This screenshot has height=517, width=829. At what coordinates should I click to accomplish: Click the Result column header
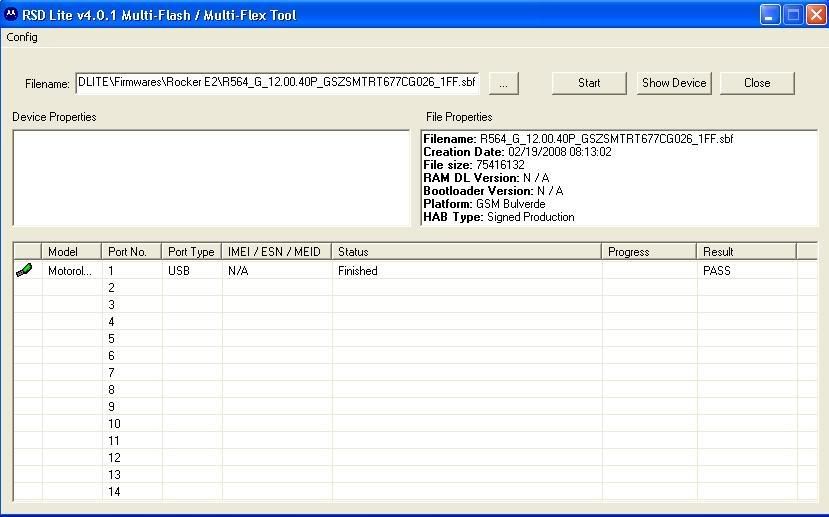(747, 252)
